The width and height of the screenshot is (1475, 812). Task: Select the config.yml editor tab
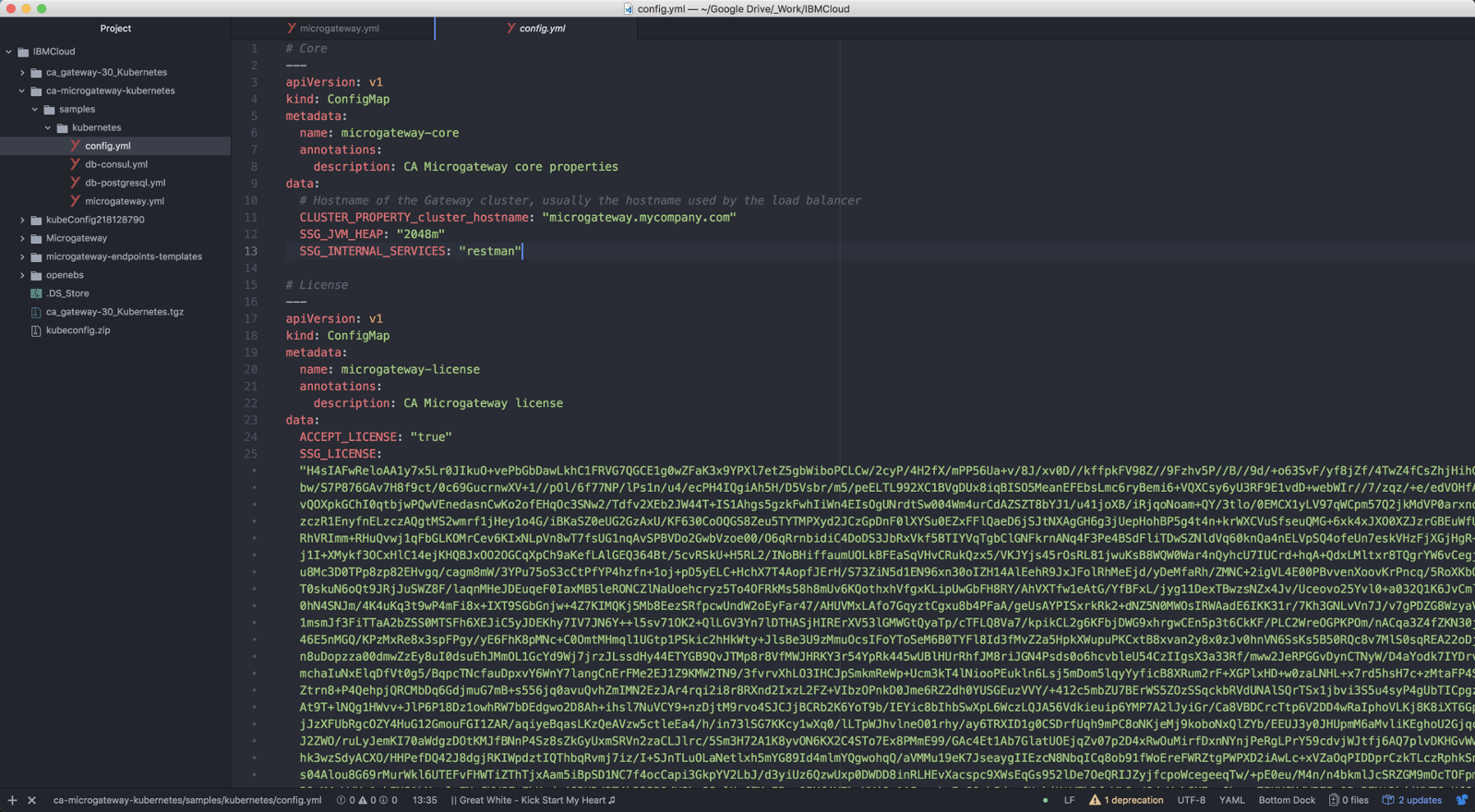coord(542,29)
